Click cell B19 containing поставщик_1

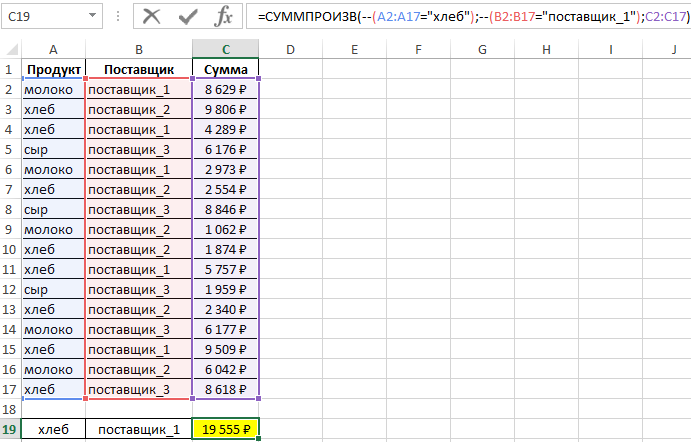point(139,429)
